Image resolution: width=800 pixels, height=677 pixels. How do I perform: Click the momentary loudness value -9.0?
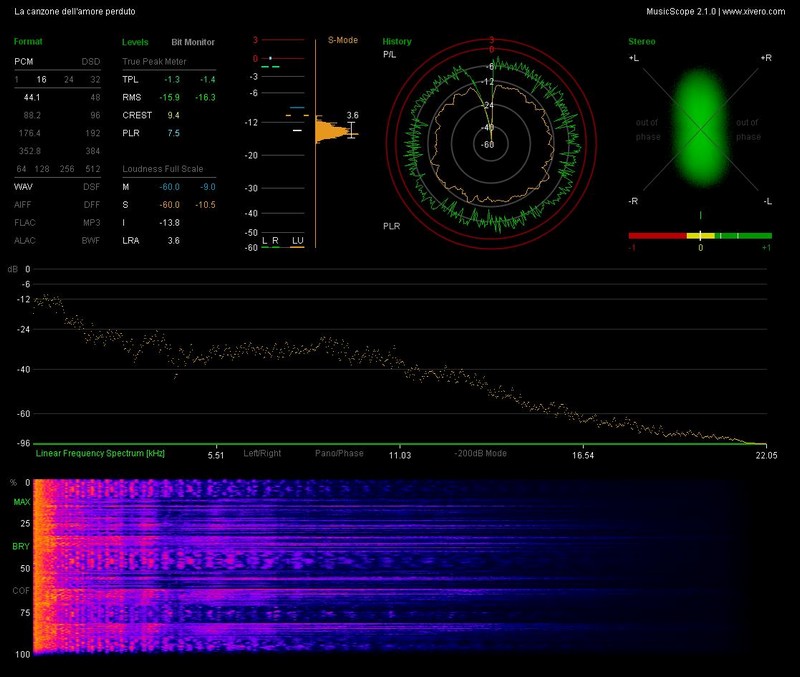point(208,187)
